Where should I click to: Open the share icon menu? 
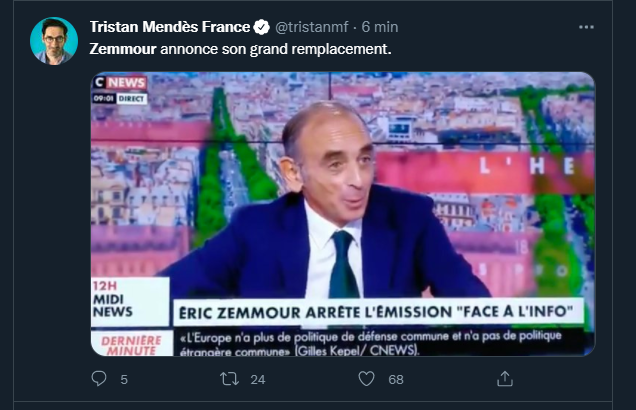click(505, 379)
